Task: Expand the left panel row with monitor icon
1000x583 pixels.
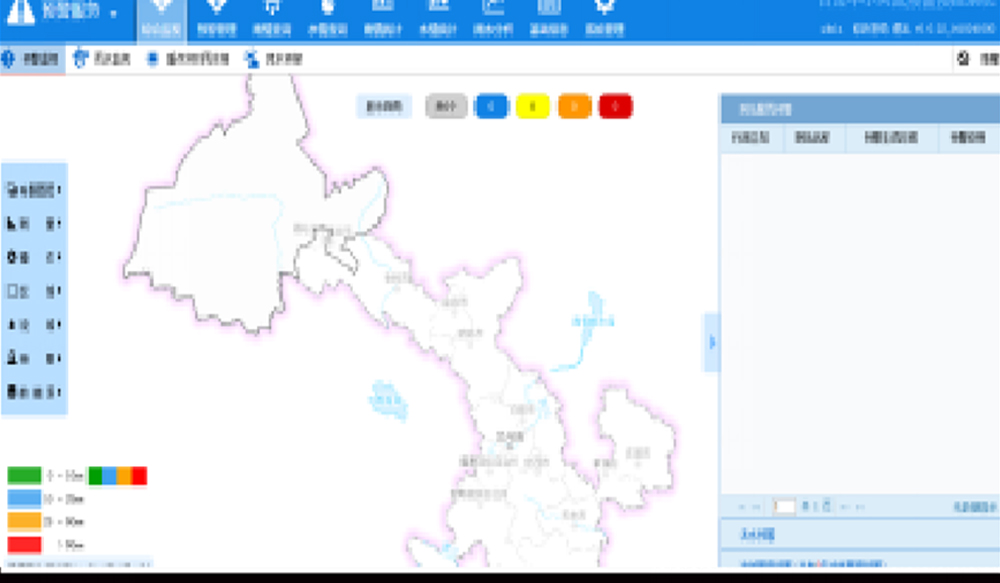Action: click(34, 189)
